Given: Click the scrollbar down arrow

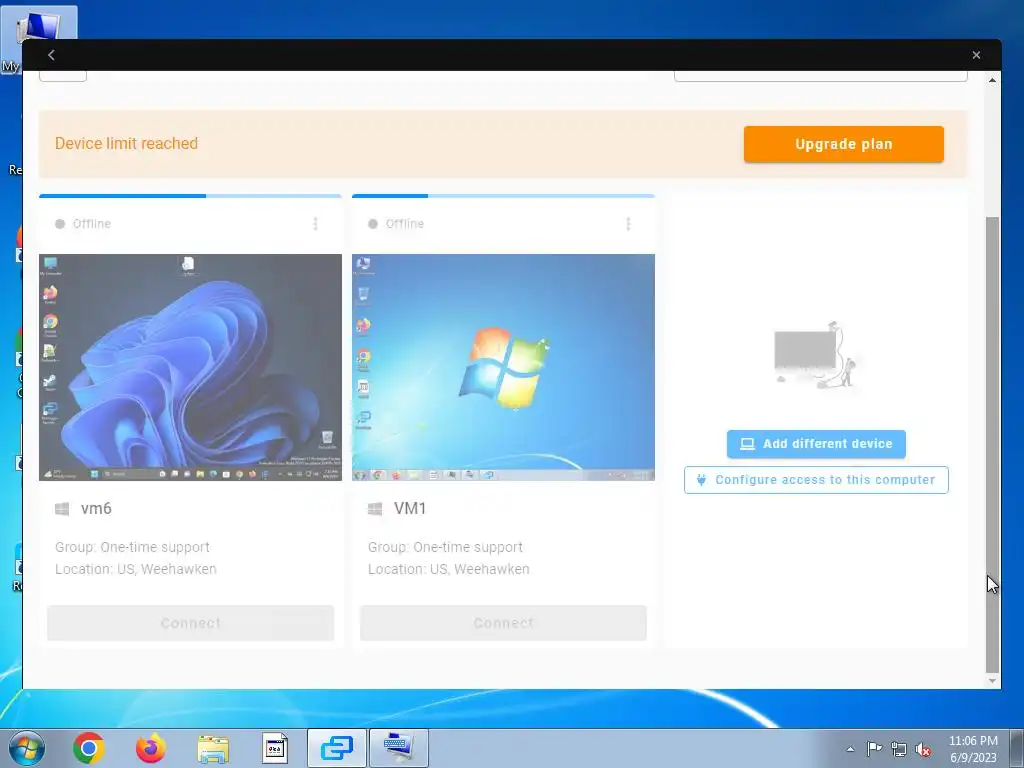Looking at the screenshot, I should (x=992, y=680).
